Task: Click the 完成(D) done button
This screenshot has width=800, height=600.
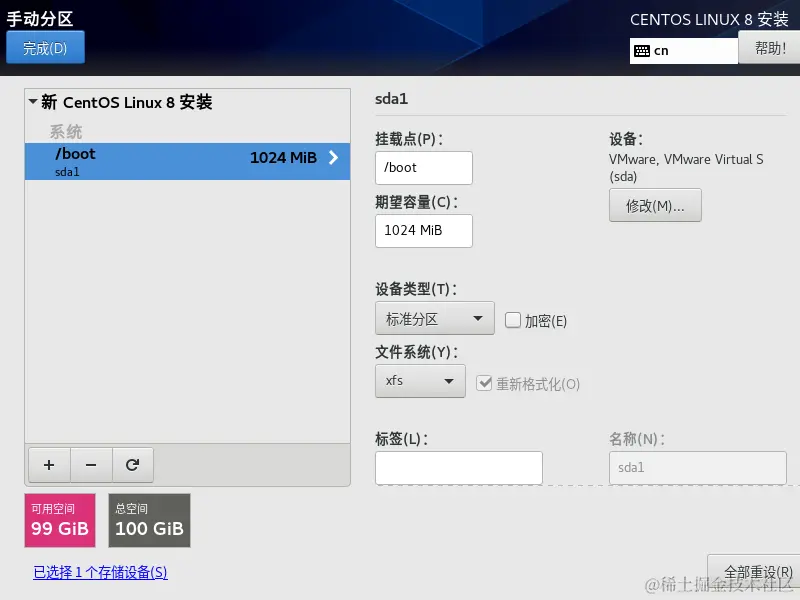Action: click(x=45, y=47)
